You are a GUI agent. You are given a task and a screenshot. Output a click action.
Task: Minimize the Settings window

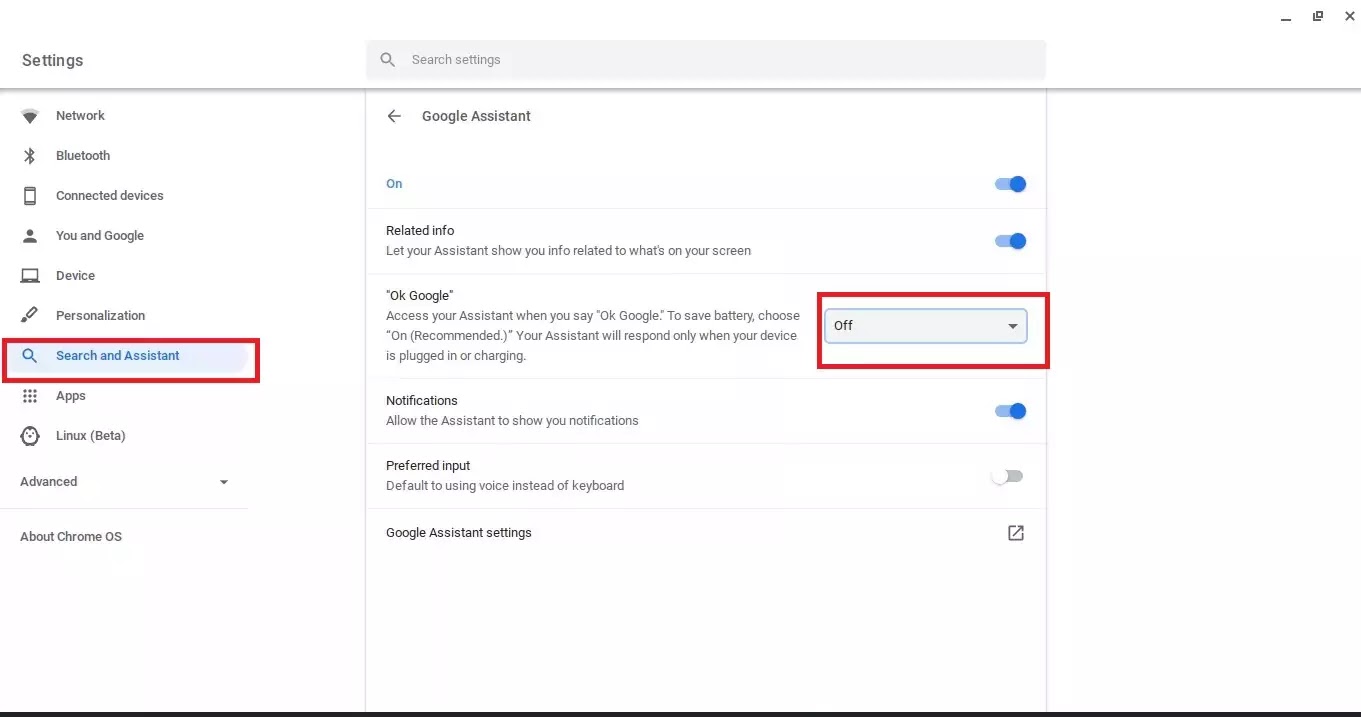(x=1285, y=17)
